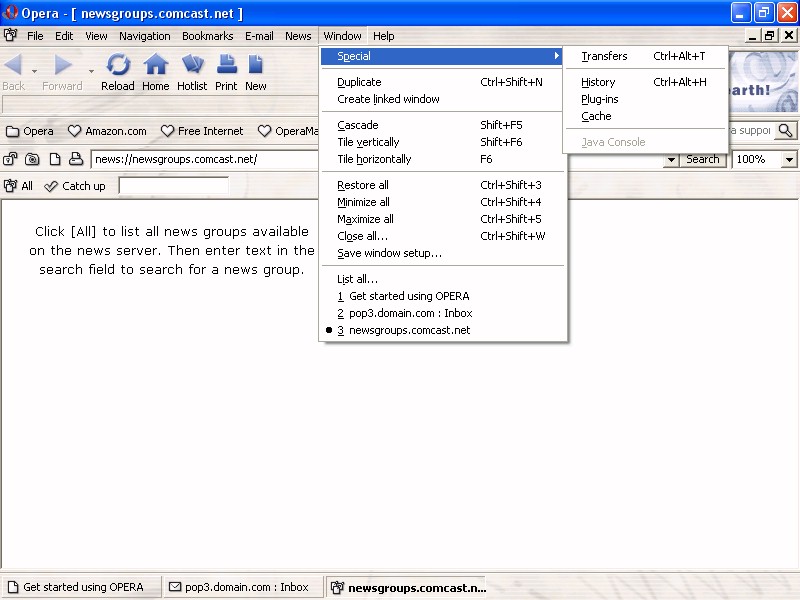Click the Catch up button
The width and height of the screenshot is (800, 600).
coord(75,186)
